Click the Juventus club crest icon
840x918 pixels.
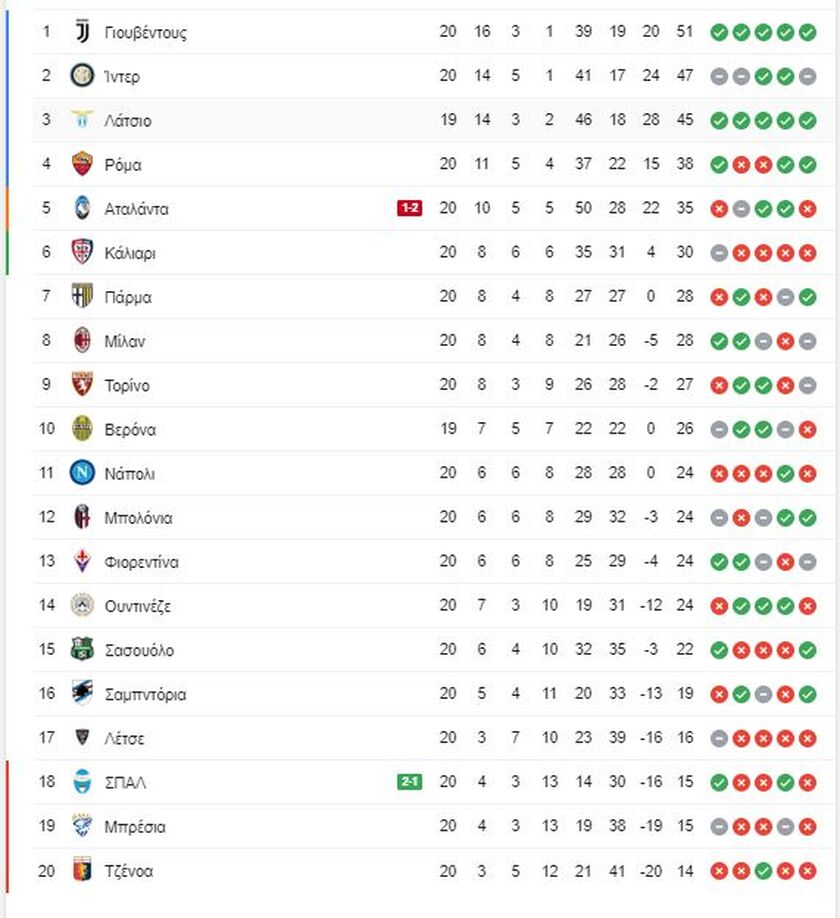83,32
